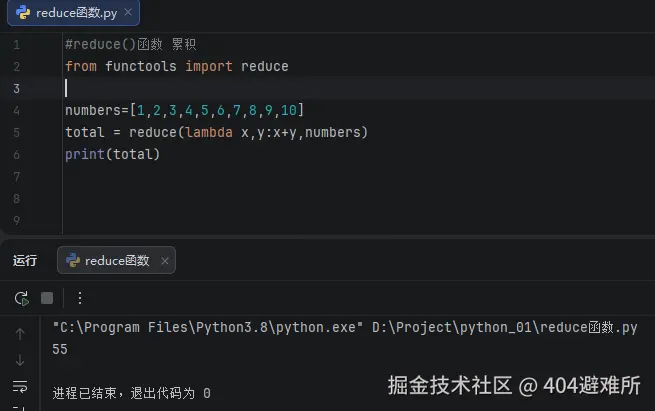Image resolution: width=655 pixels, height=411 pixels.
Task: Close the reduce函数 run tab
Action: coord(164,261)
